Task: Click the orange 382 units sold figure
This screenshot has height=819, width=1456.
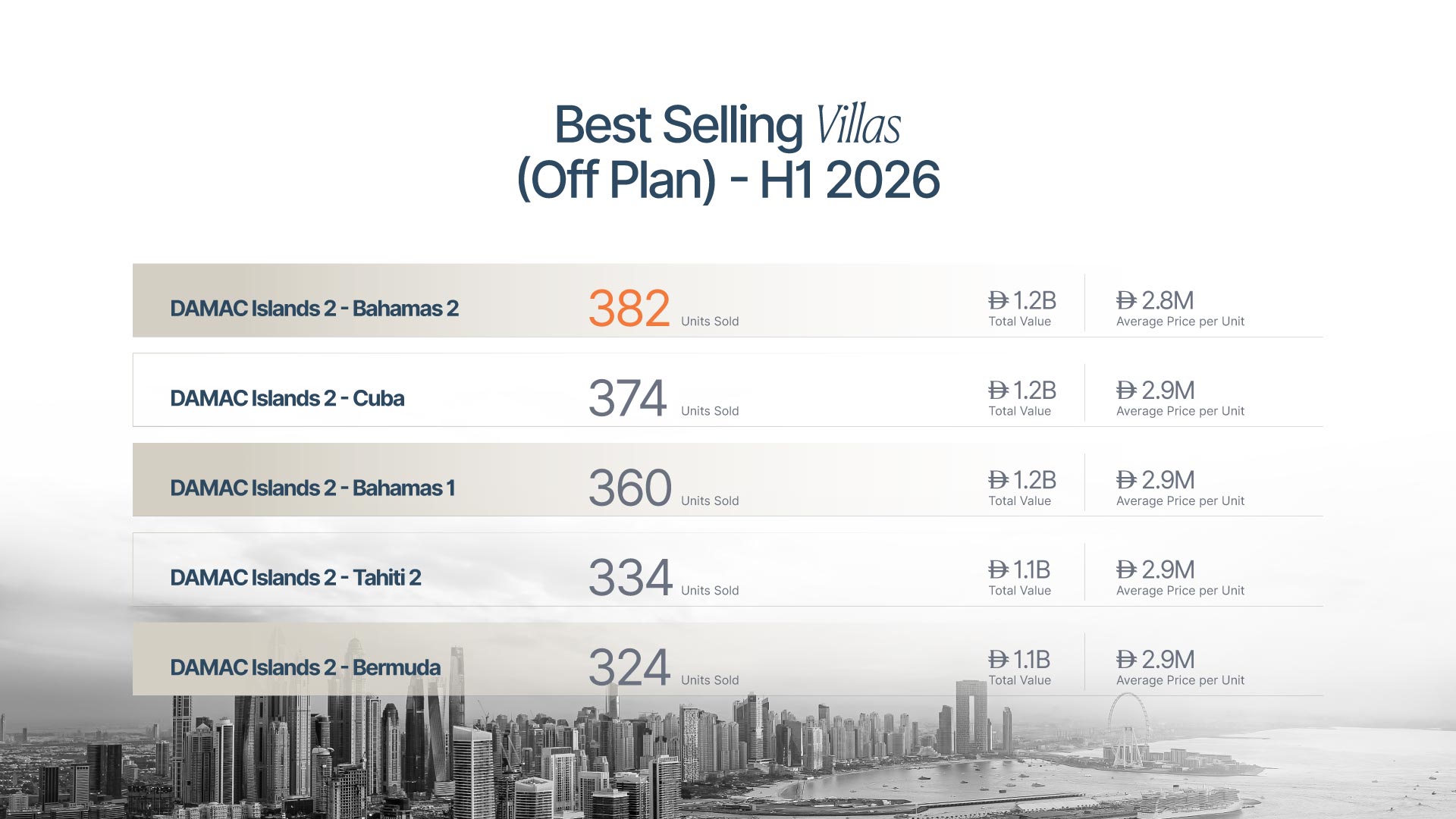Action: click(629, 309)
